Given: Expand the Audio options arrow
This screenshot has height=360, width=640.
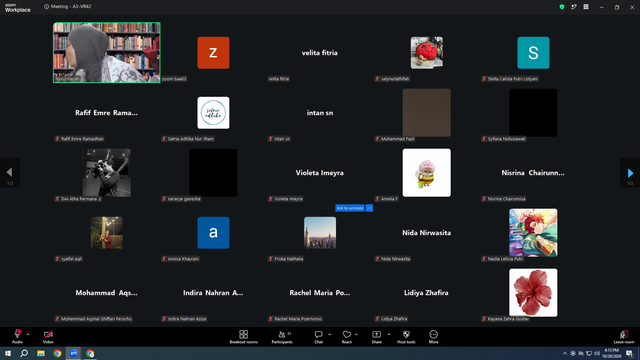Looking at the screenshot, I should pos(28,334).
